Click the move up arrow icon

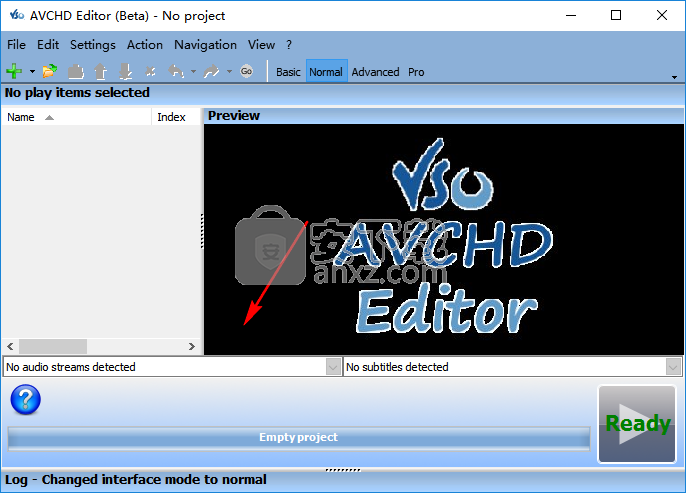pos(101,71)
